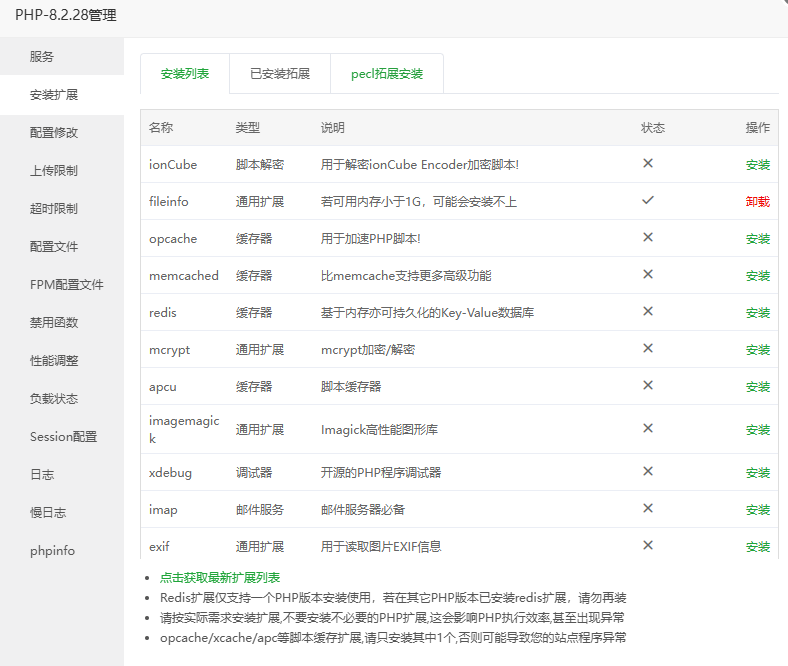Open Session配置 in sidebar
Viewport: 788px width, 666px height.
63,437
